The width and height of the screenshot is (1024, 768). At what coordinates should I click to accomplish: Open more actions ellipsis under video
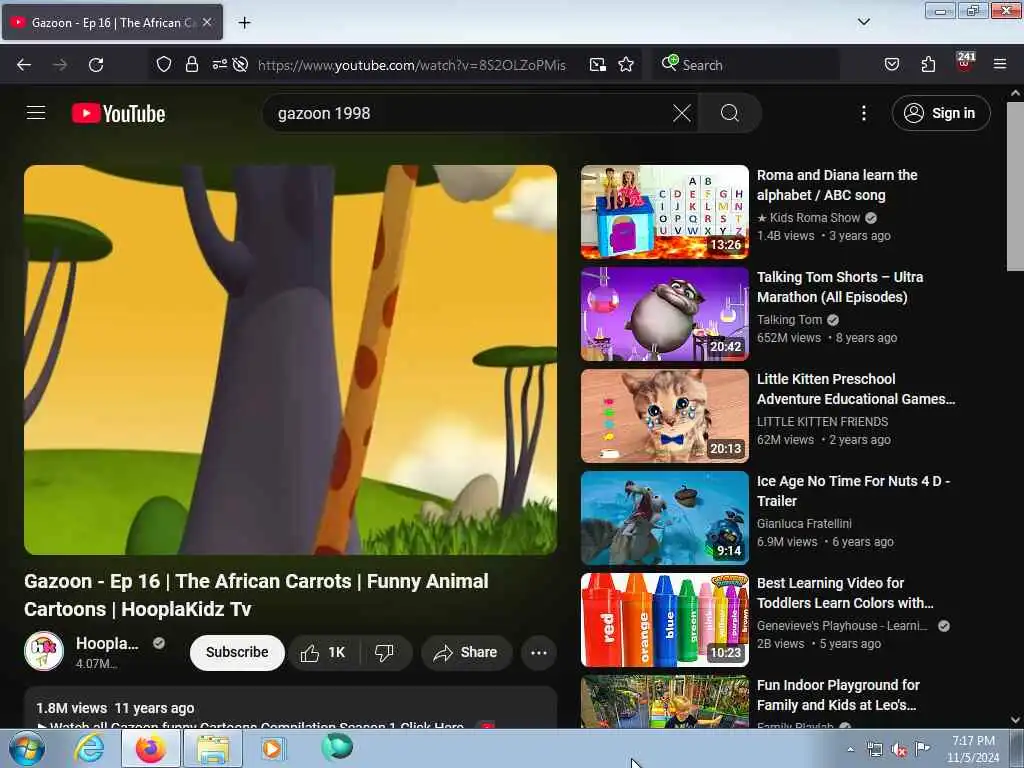coord(539,652)
